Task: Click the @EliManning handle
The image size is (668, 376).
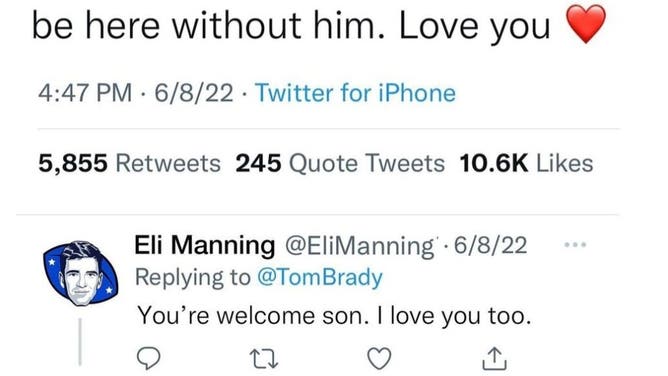Action: pyautogui.click(x=360, y=246)
